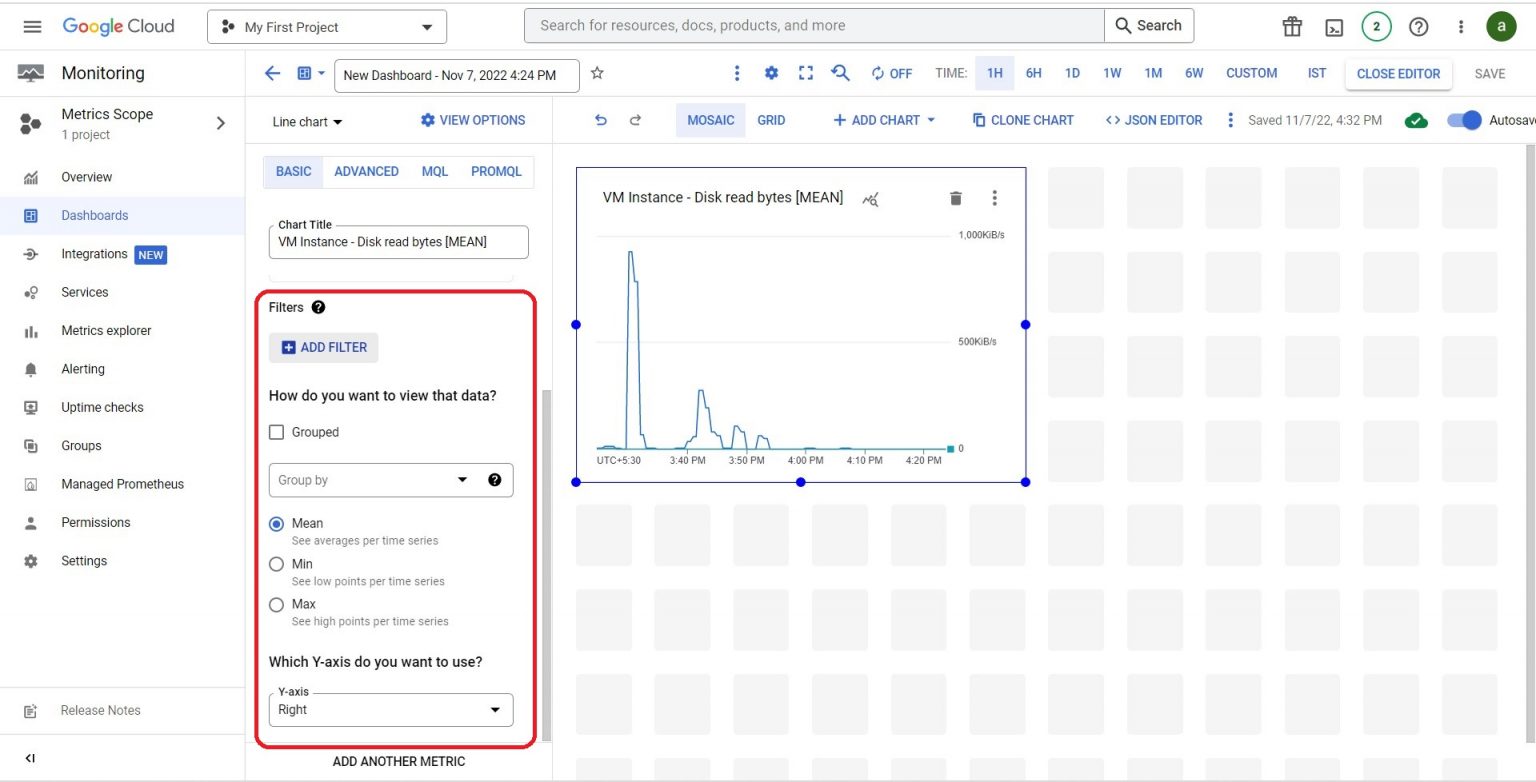Select the Min aggregation radio button
1536x782 pixels.
(276, 564)
